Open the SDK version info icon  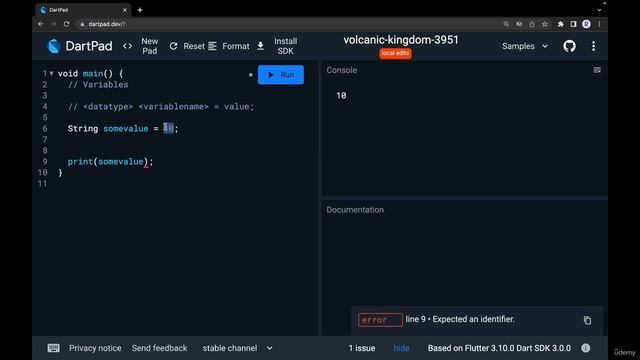point(586,348)
